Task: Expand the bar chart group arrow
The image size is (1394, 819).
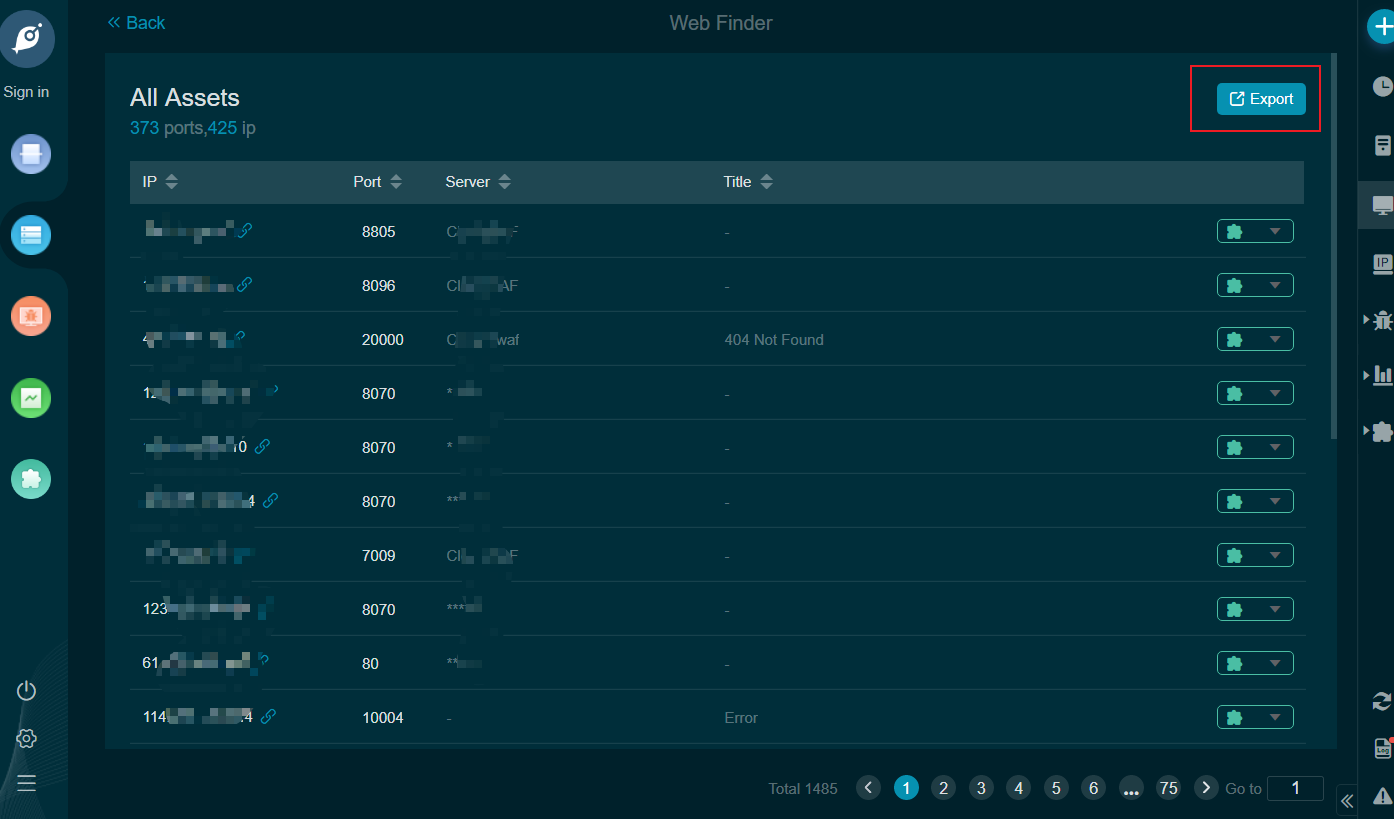Action: [1366, 375]
